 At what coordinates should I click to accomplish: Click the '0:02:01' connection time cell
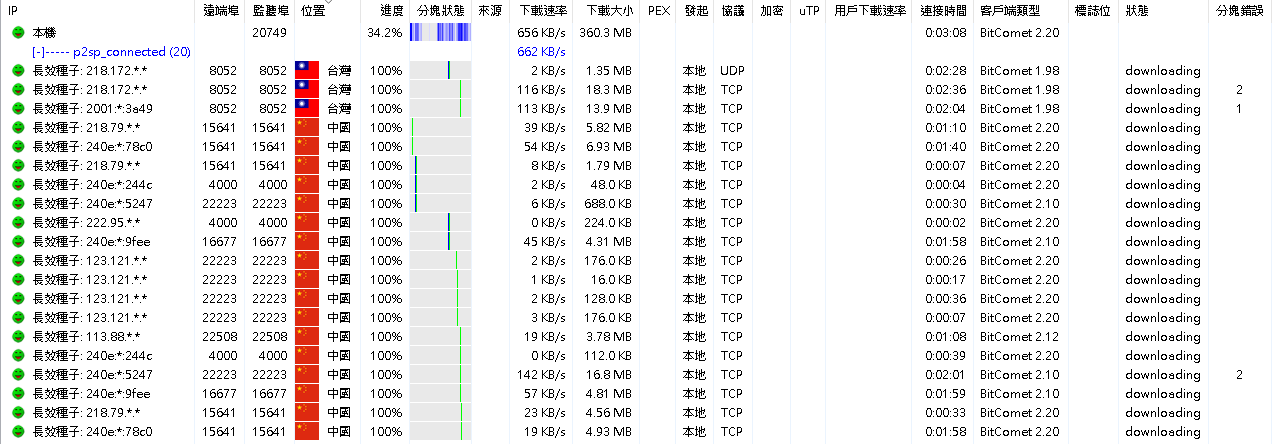[945, 375]
